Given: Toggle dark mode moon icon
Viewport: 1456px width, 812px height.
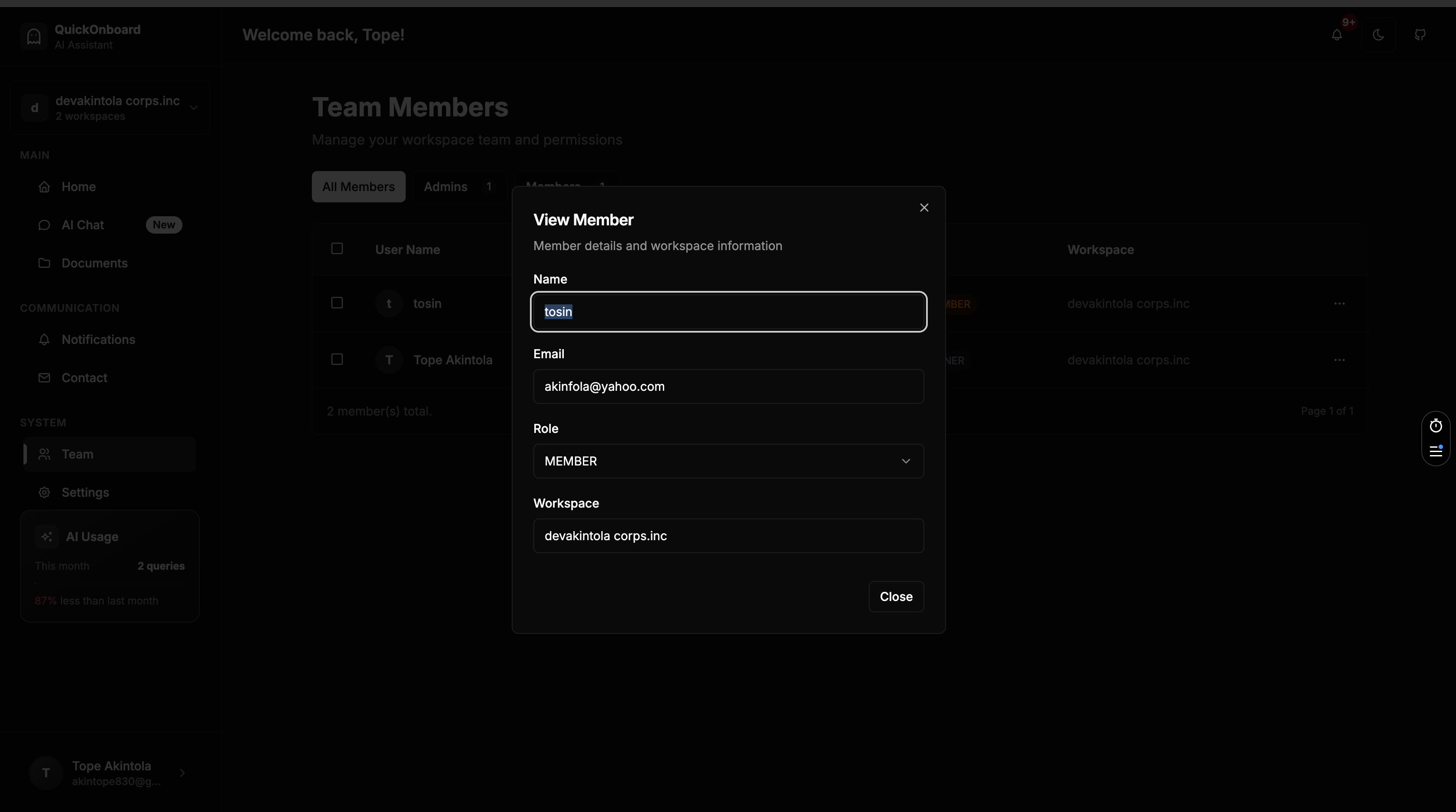Looking at the screenshot, I should [1379, 35].
